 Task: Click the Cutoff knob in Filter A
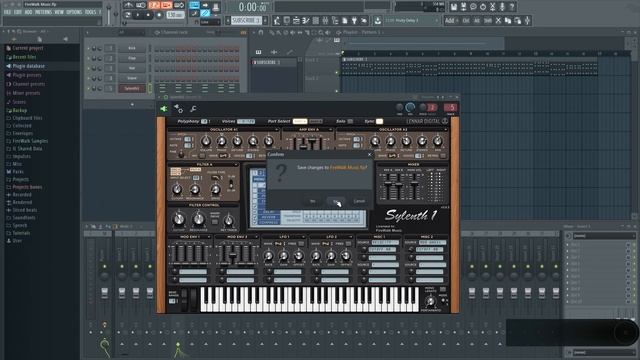[x=177, y=189]
